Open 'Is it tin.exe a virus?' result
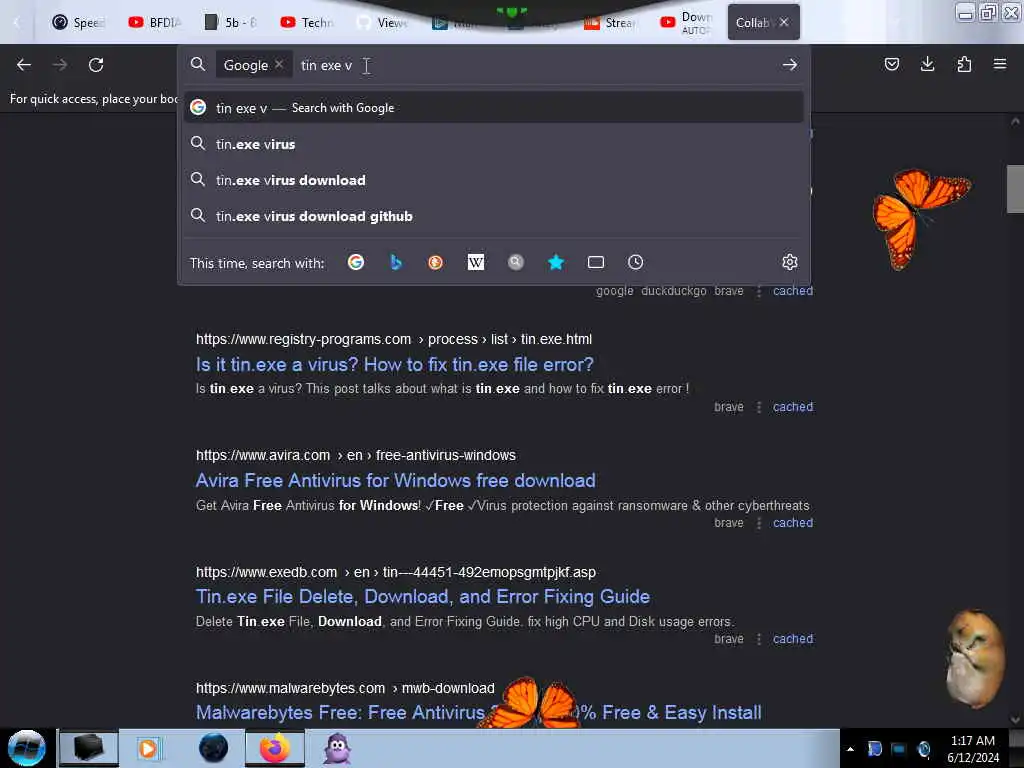The height and width of the screenshot is (768, 1024). click(394, 364)
